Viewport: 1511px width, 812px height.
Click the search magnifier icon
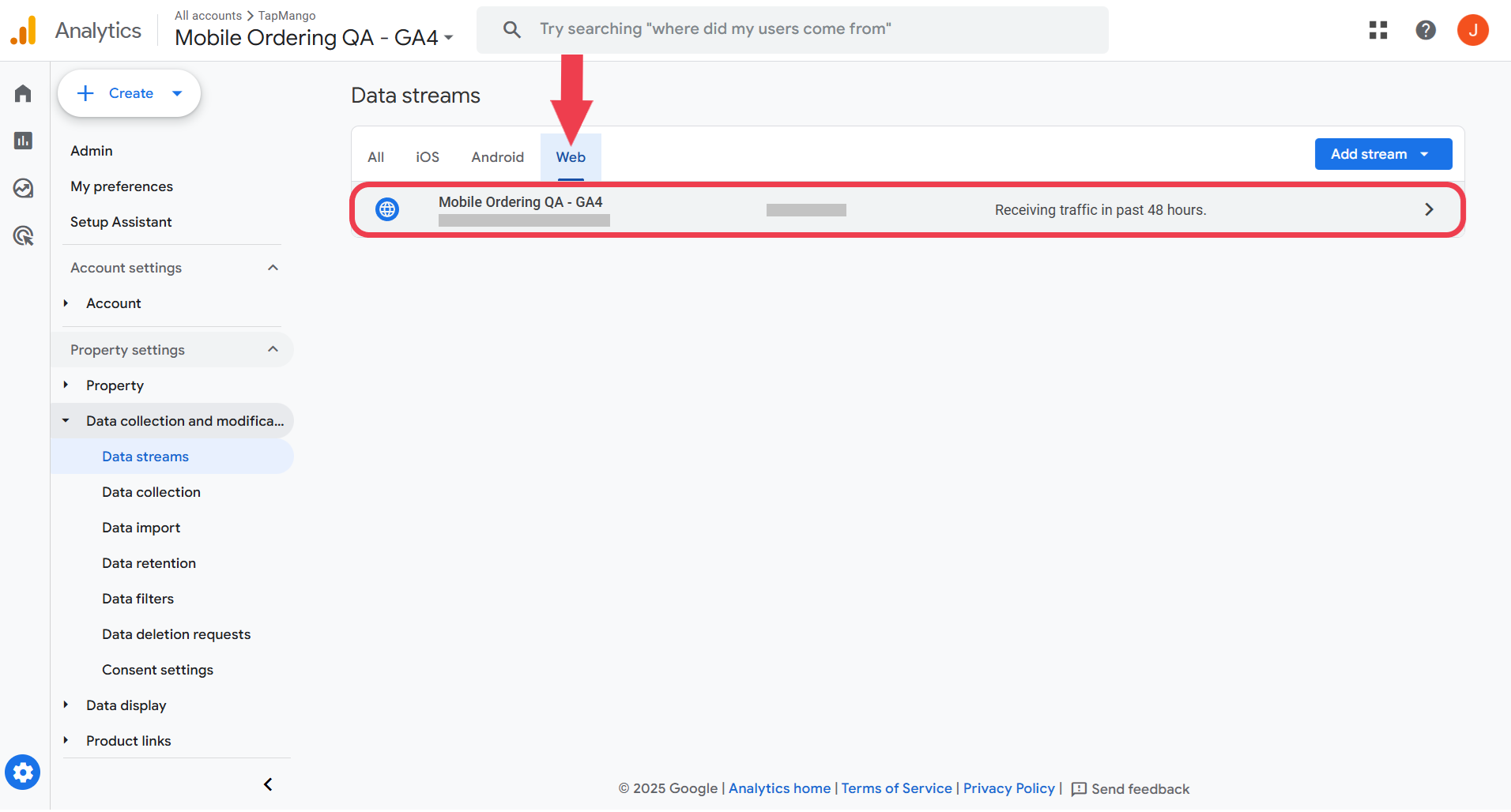click(512, 29)
